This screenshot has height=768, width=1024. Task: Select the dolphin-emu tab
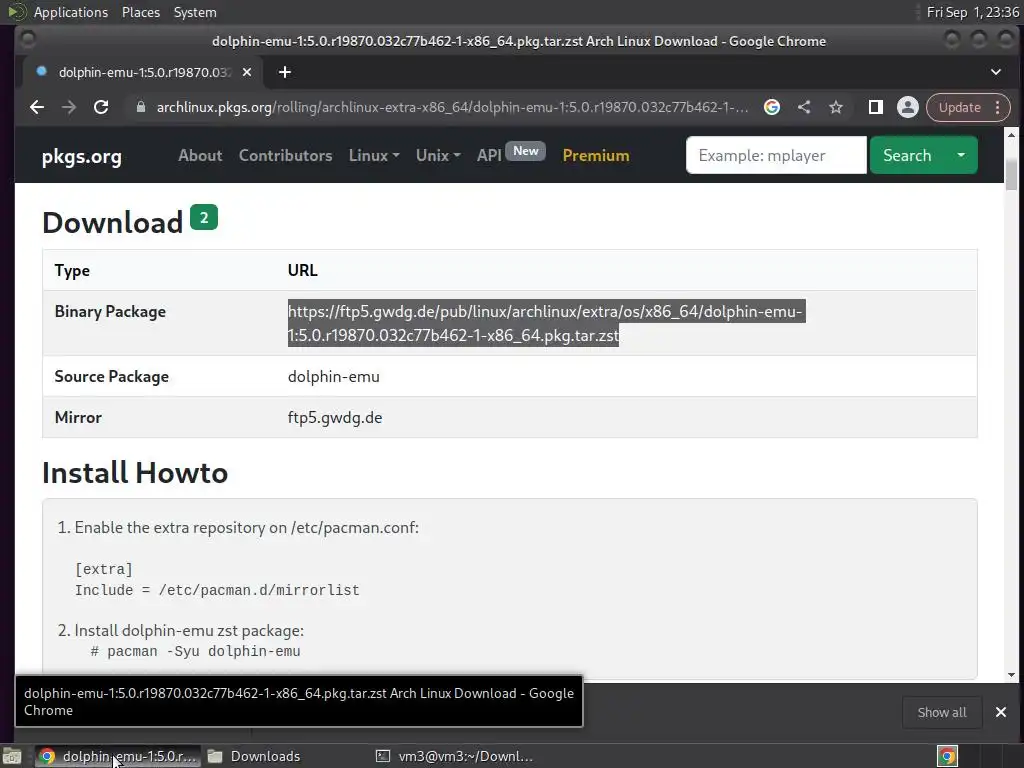pyautogui.click(x=144, y=72)
